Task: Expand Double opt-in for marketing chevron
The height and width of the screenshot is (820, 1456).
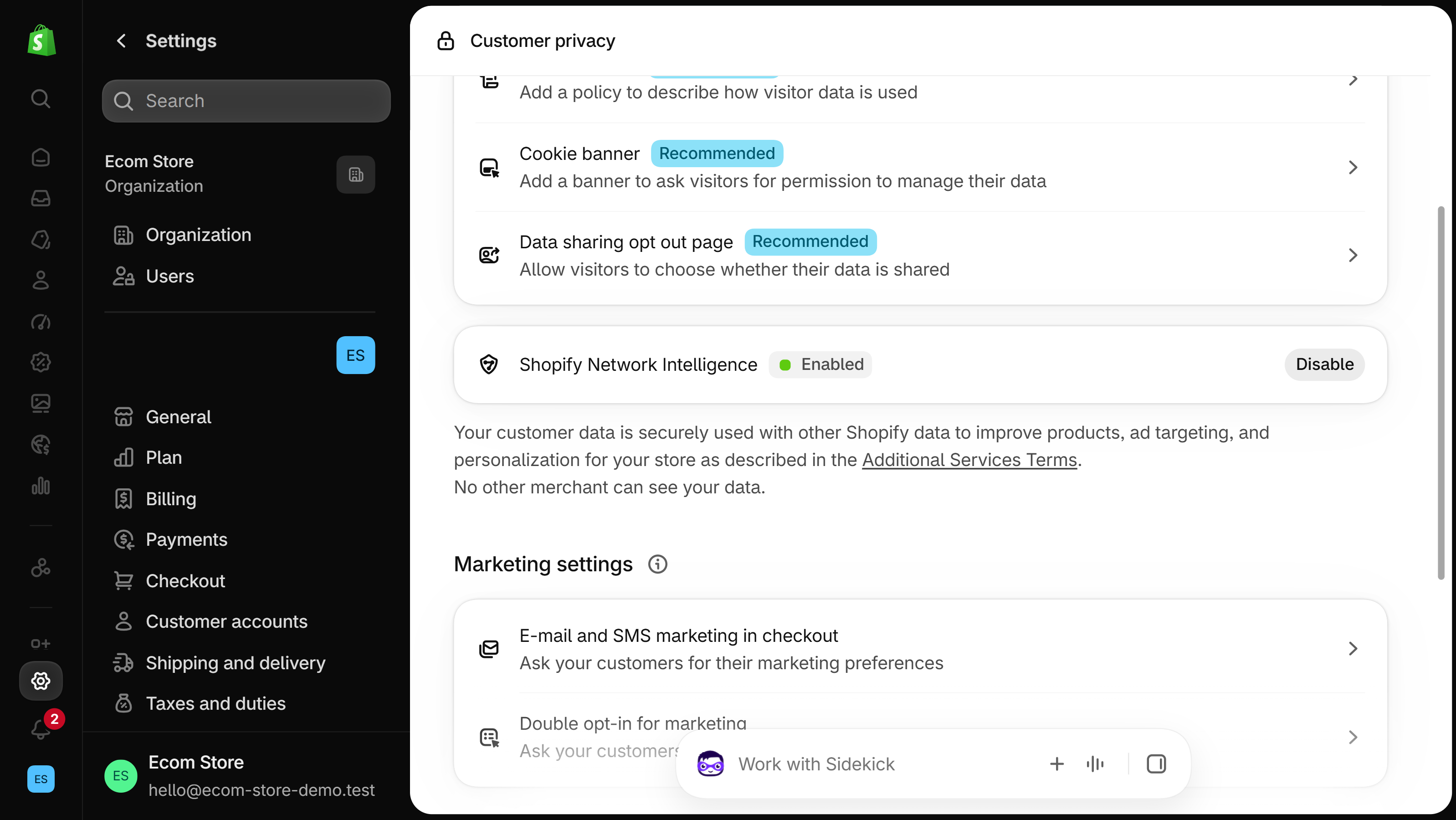Action: [1353, 738]
